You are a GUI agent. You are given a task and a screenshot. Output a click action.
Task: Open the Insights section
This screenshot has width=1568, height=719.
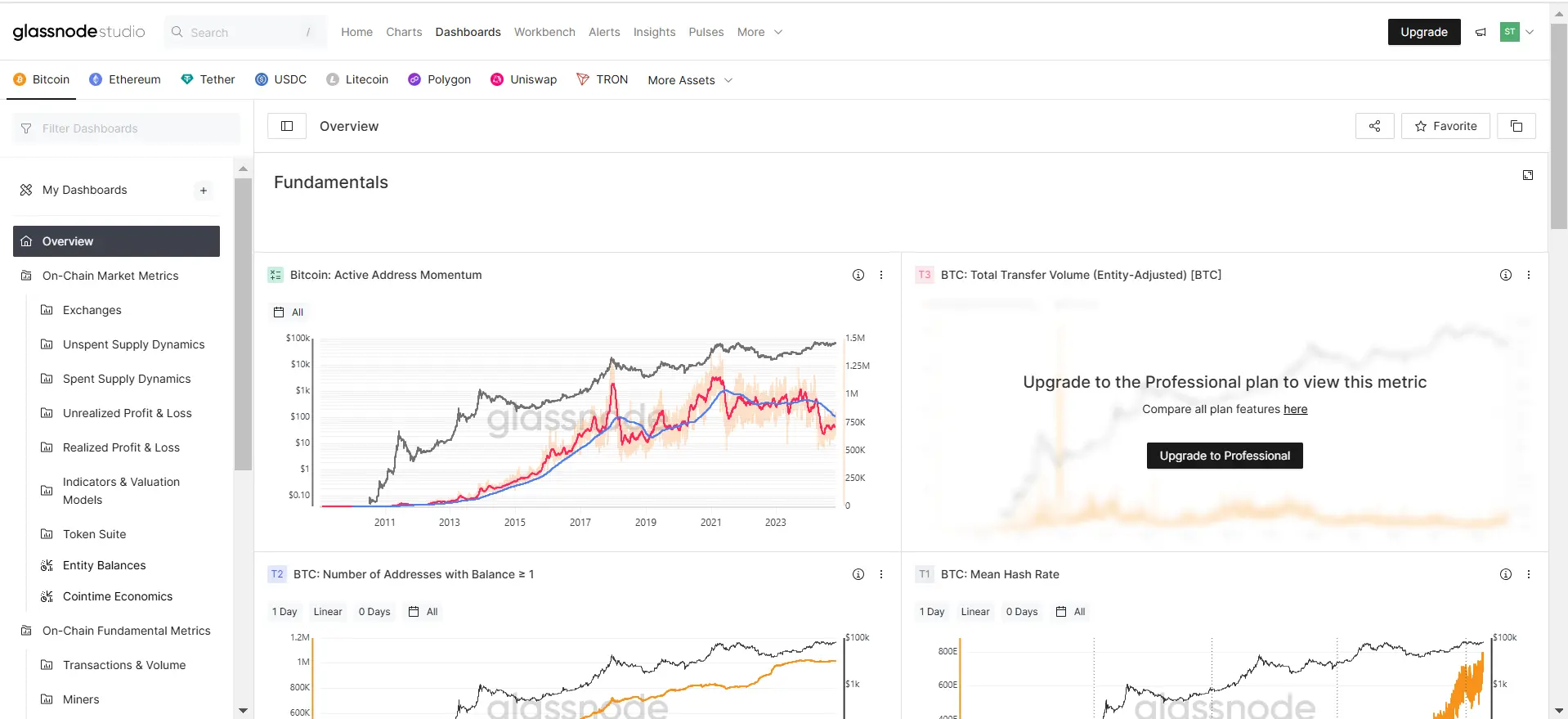pos(654,32)
